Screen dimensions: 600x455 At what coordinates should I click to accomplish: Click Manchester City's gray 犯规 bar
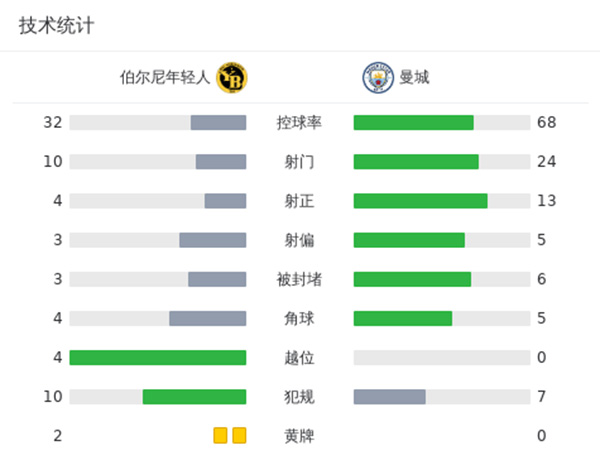[x=389, y=397]
